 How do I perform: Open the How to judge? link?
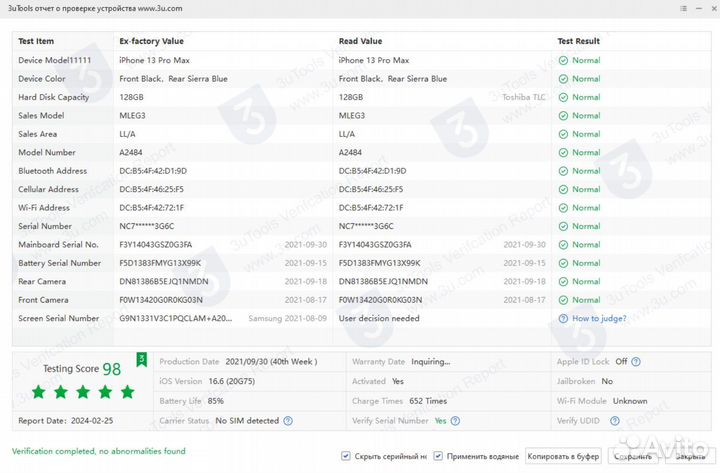[x=599, y=318]
